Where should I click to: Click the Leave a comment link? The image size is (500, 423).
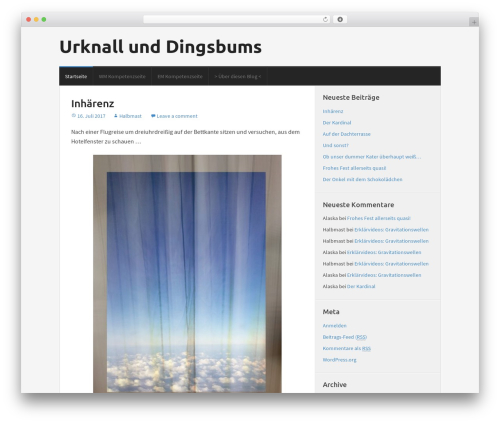(x=177, y=116)
